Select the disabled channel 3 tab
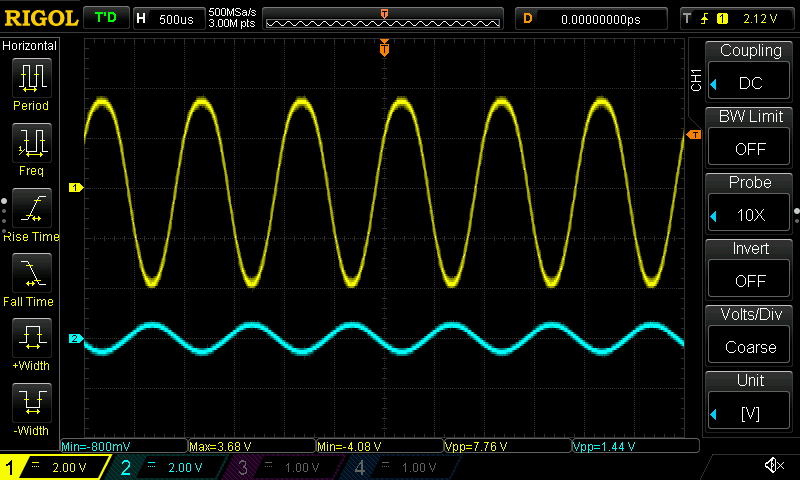The width and height of the screenshot is (800, 480). 283,467
